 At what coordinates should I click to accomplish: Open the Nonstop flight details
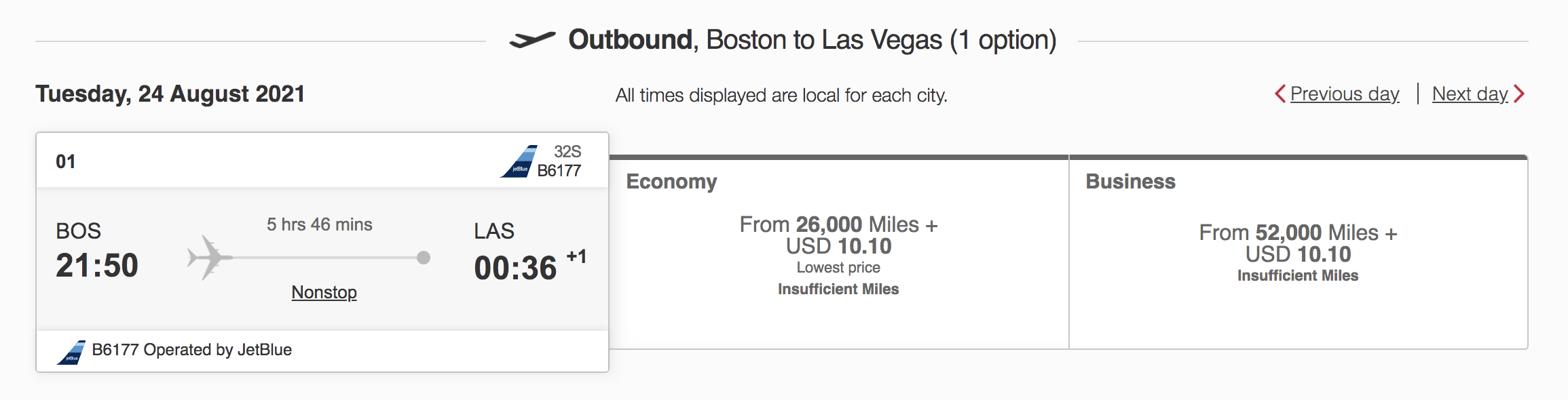pyautogui.click(x=323, y=293)
